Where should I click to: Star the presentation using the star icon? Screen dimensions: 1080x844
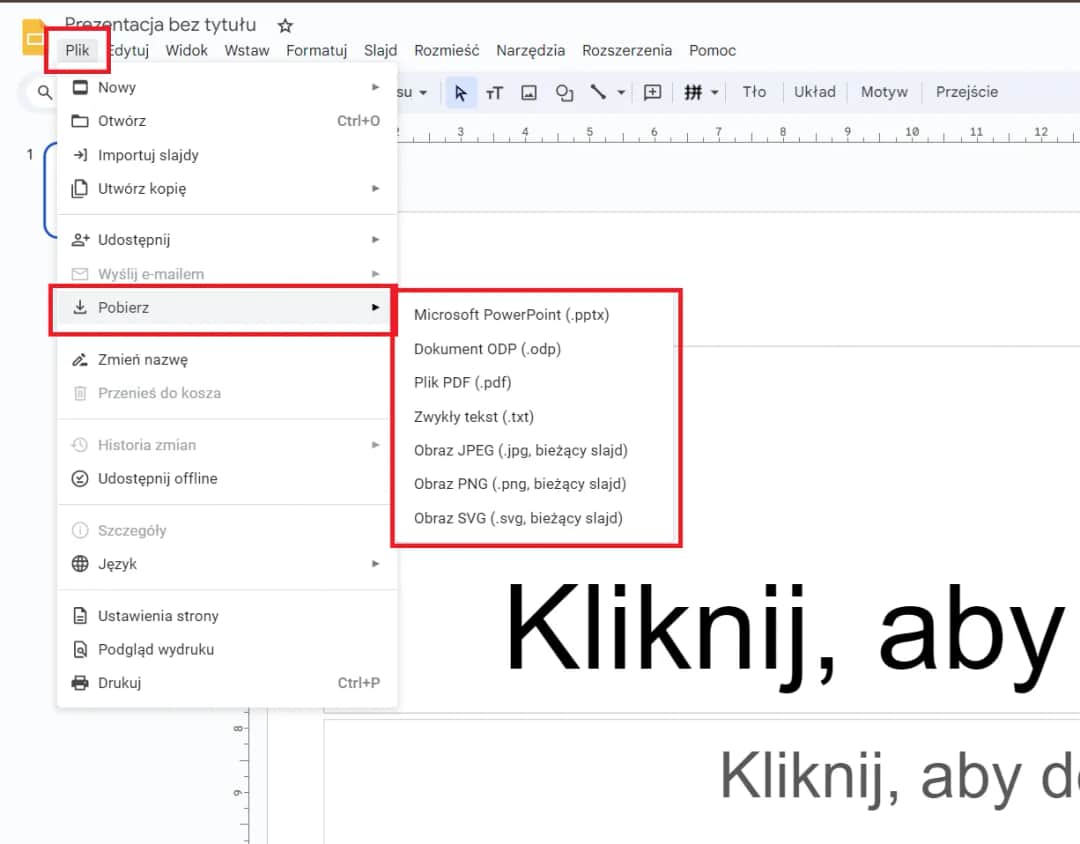click(285, 25)
